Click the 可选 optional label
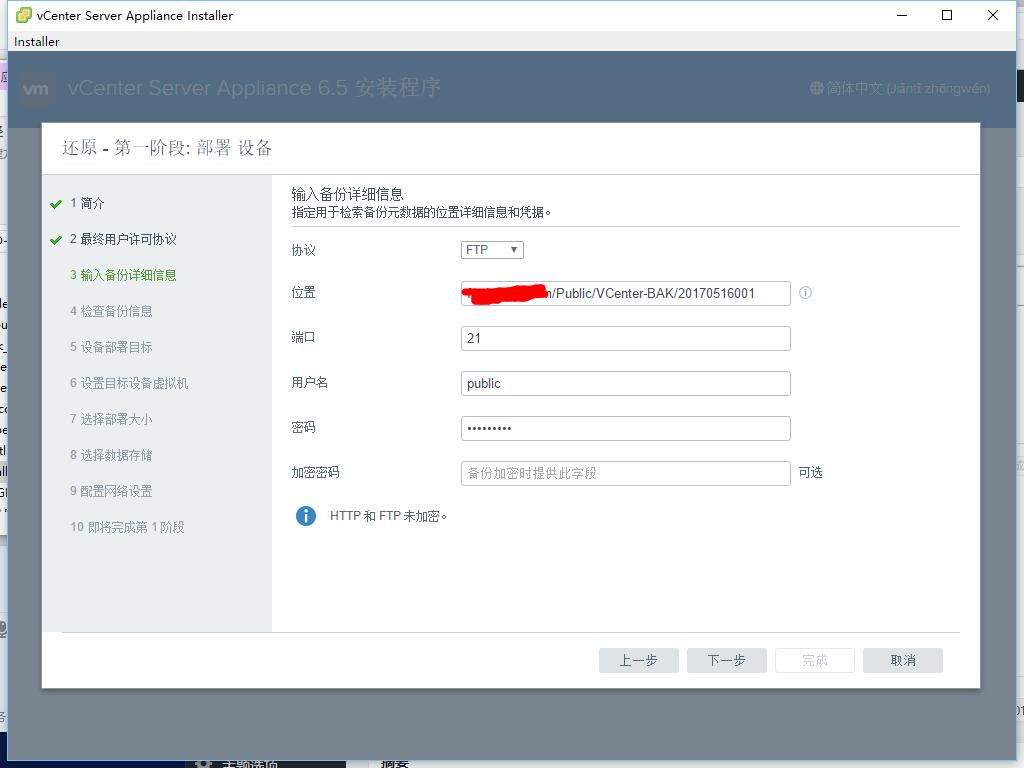This screenshot has width=1024, height=768. pos(810,472)
